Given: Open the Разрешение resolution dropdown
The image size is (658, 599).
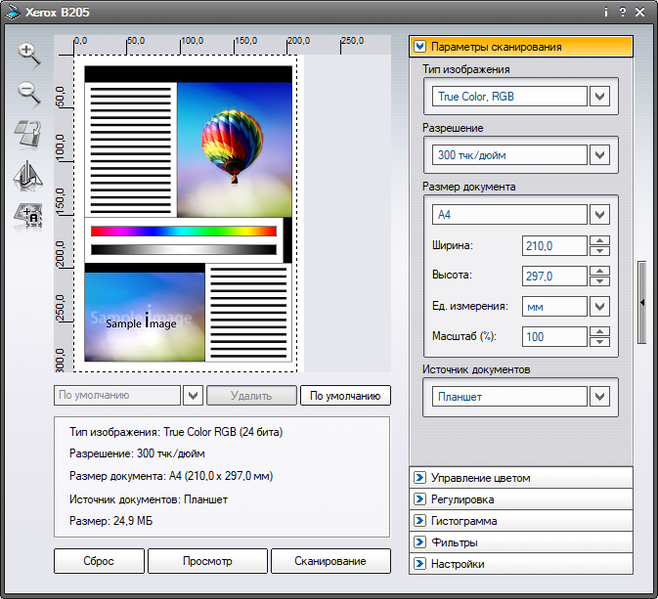Looking at the screenshot, I should pos(599,155).
